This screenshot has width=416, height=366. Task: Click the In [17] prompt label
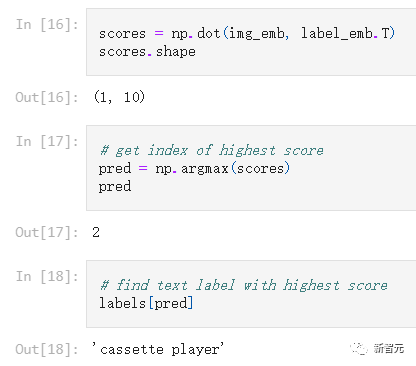(47, 141)
